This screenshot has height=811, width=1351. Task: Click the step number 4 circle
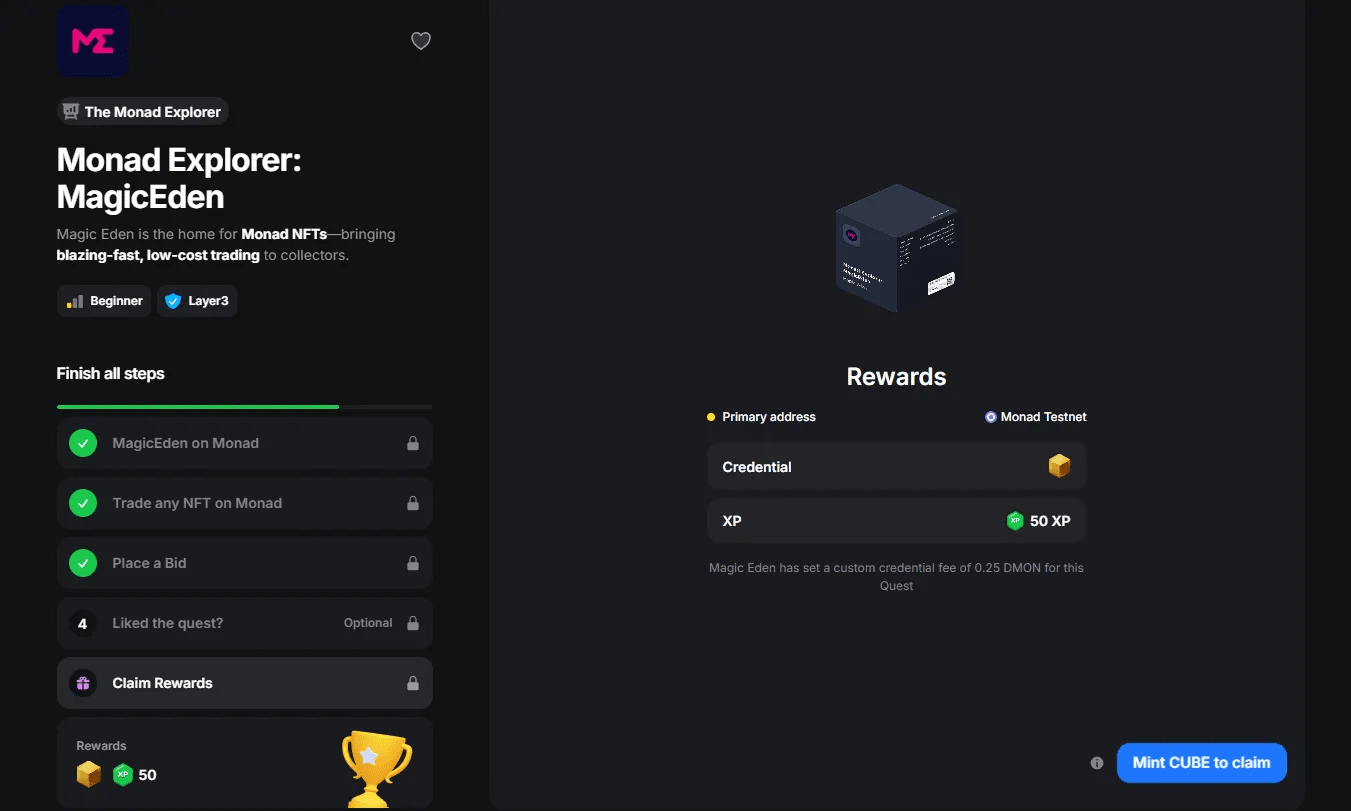point(83,623)
